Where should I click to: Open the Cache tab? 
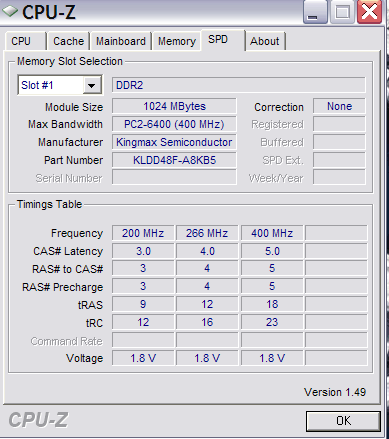pos(68,41)
